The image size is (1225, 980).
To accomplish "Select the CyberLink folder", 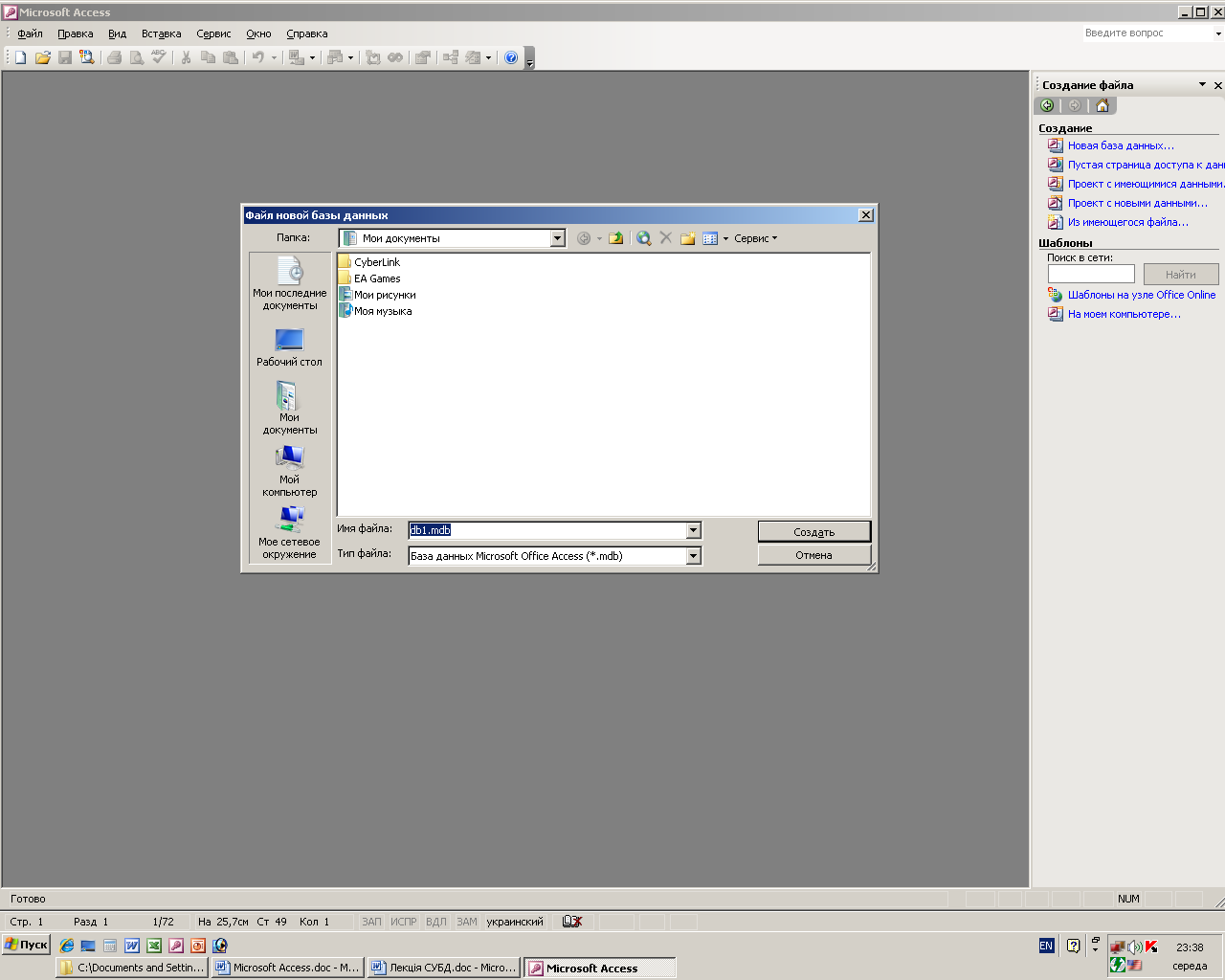I will (x=369, y=262).
